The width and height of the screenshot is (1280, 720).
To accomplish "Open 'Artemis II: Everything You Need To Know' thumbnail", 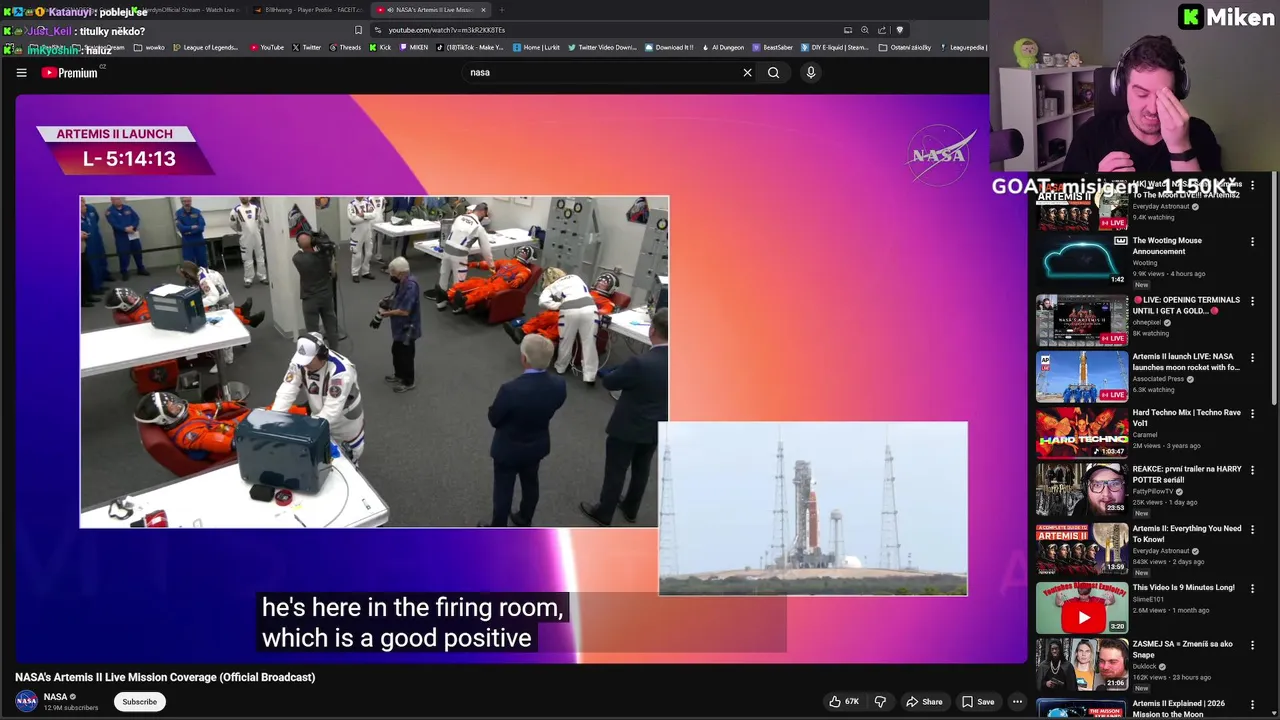I will tap(1081, 548).
